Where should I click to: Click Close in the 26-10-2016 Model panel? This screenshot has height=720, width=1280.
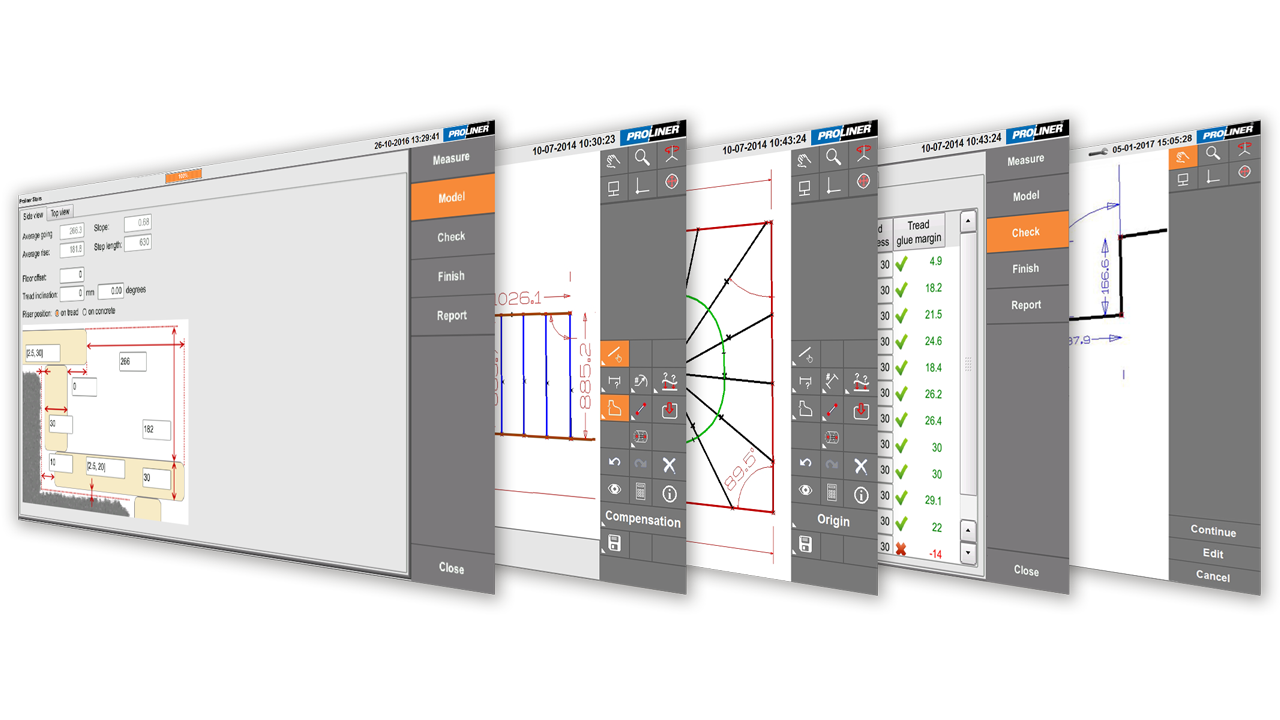(x=452, y=568)
